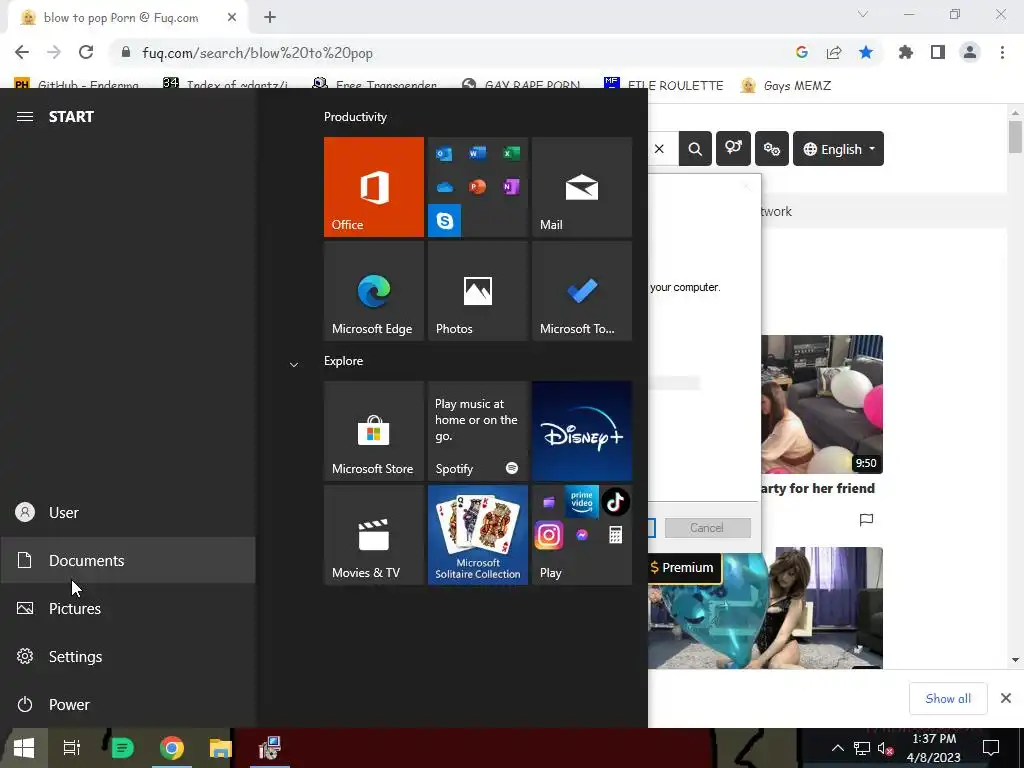Screen dimensions: 1024x768
Task: Close the downloads bar
Action: click(x=1006, y=699)
